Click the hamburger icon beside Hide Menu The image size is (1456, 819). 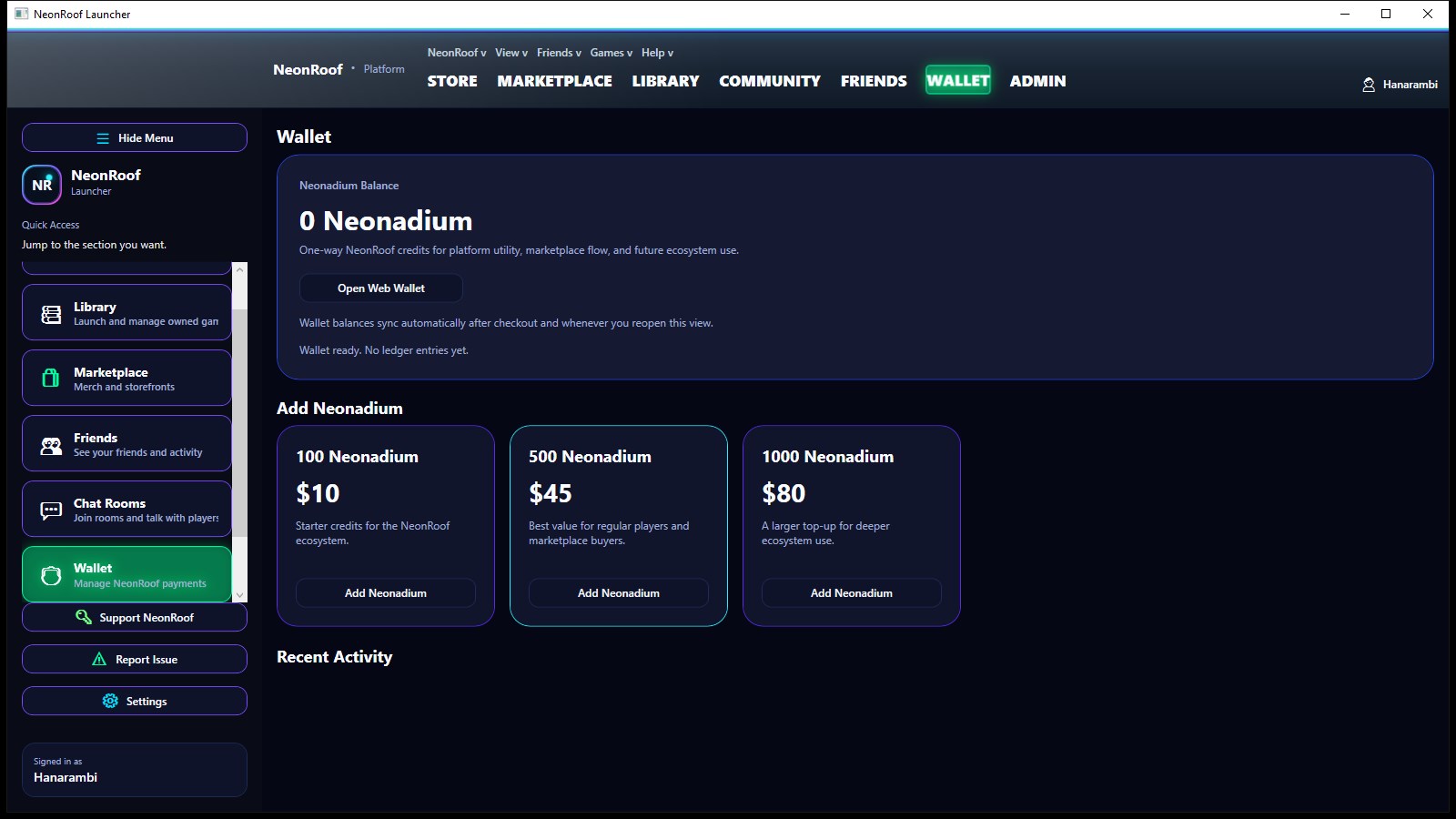click(103, 138)
